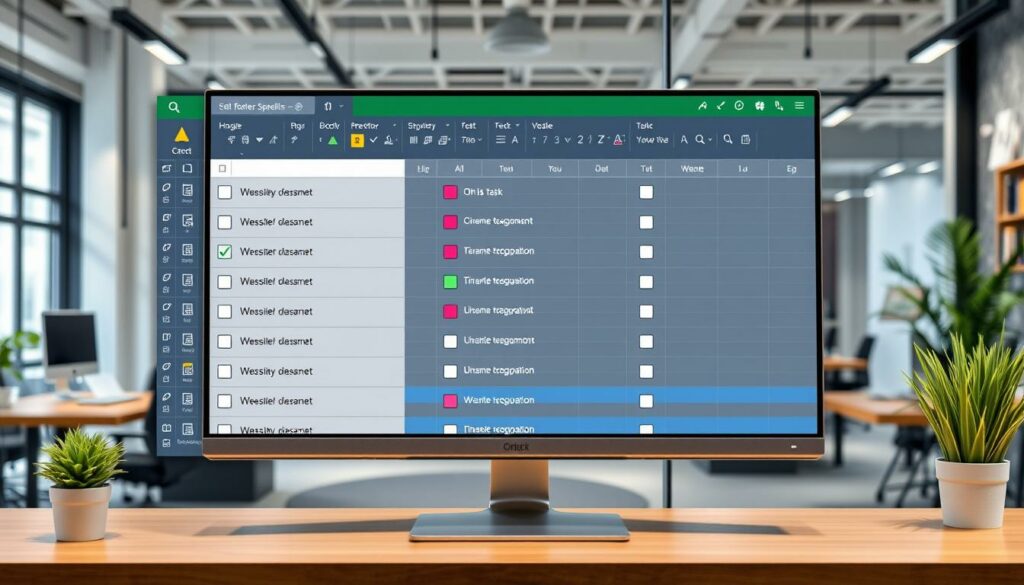Click the letter A icon under Fect
Image resolution: width=1024 pixels, height=585 pixels.
click(515, 140)
